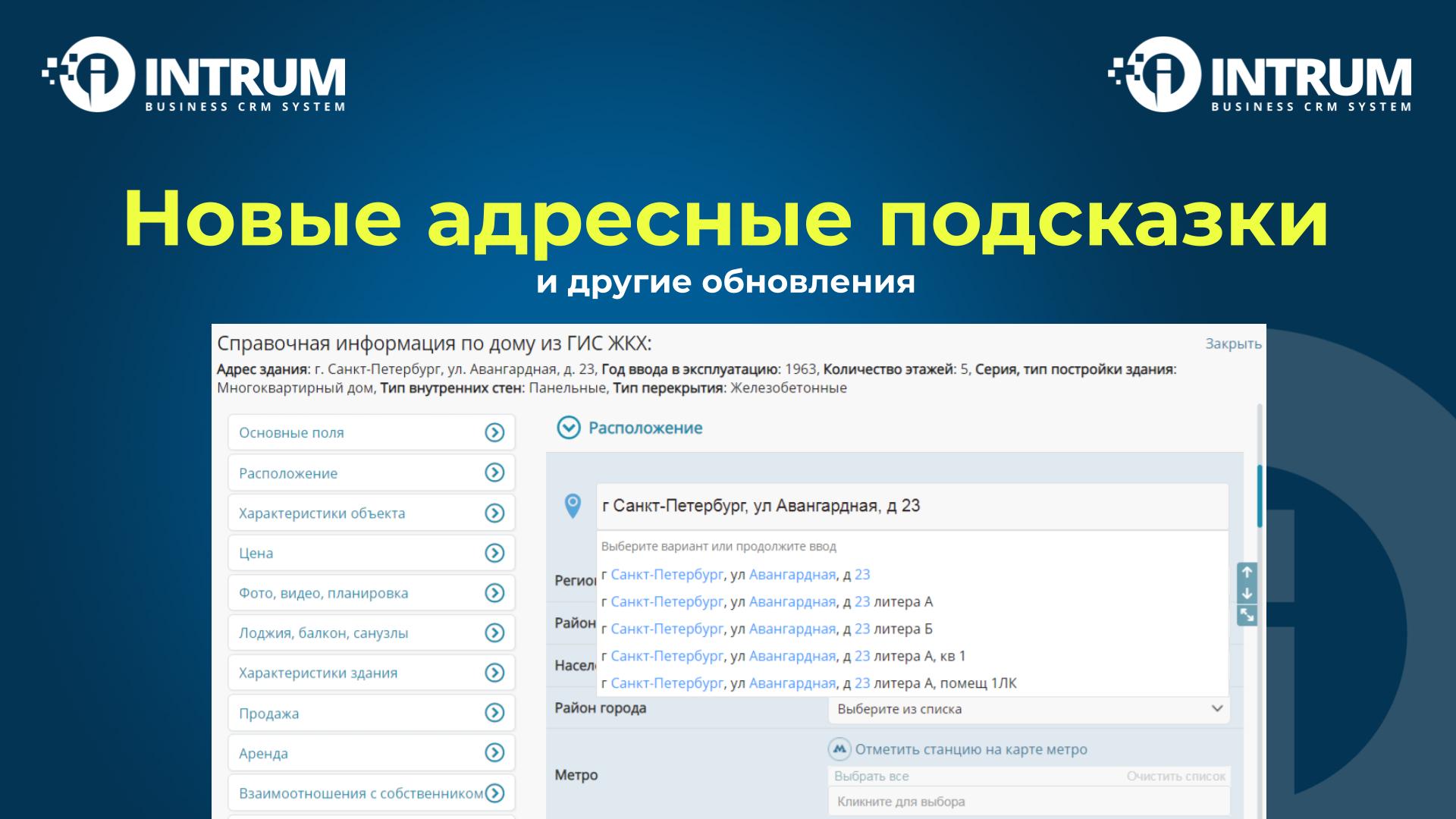Click Выбрать все in metro list
This screenshot has height=819, width=1456.
point(871,776)
